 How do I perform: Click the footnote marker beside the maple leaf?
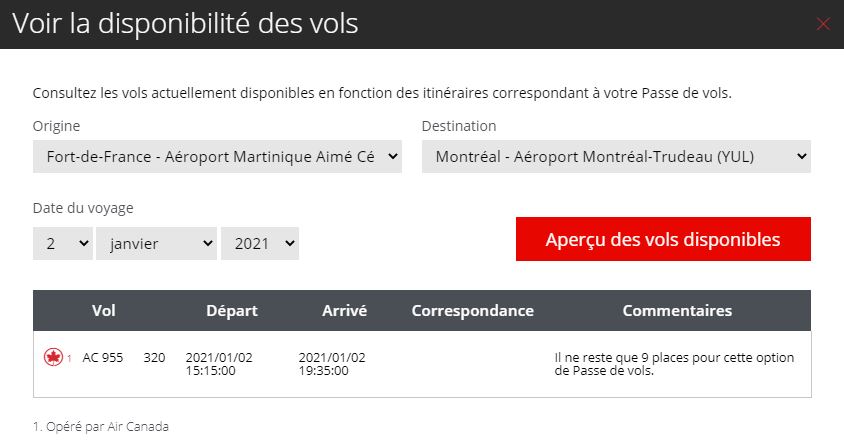point(69,358)
